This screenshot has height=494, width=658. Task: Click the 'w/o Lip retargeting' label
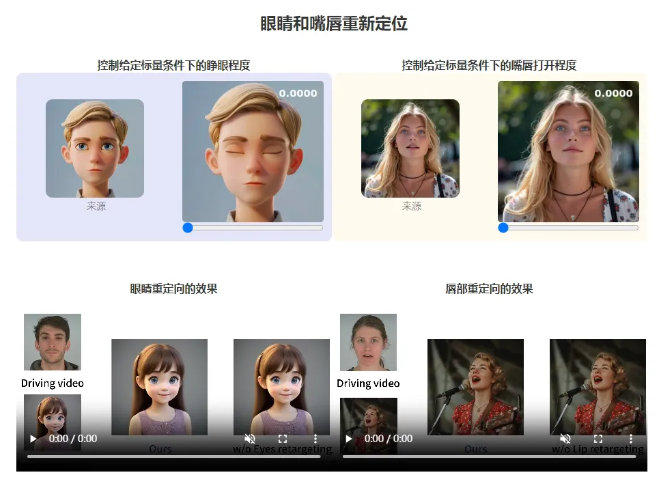(x=598, y=449)
